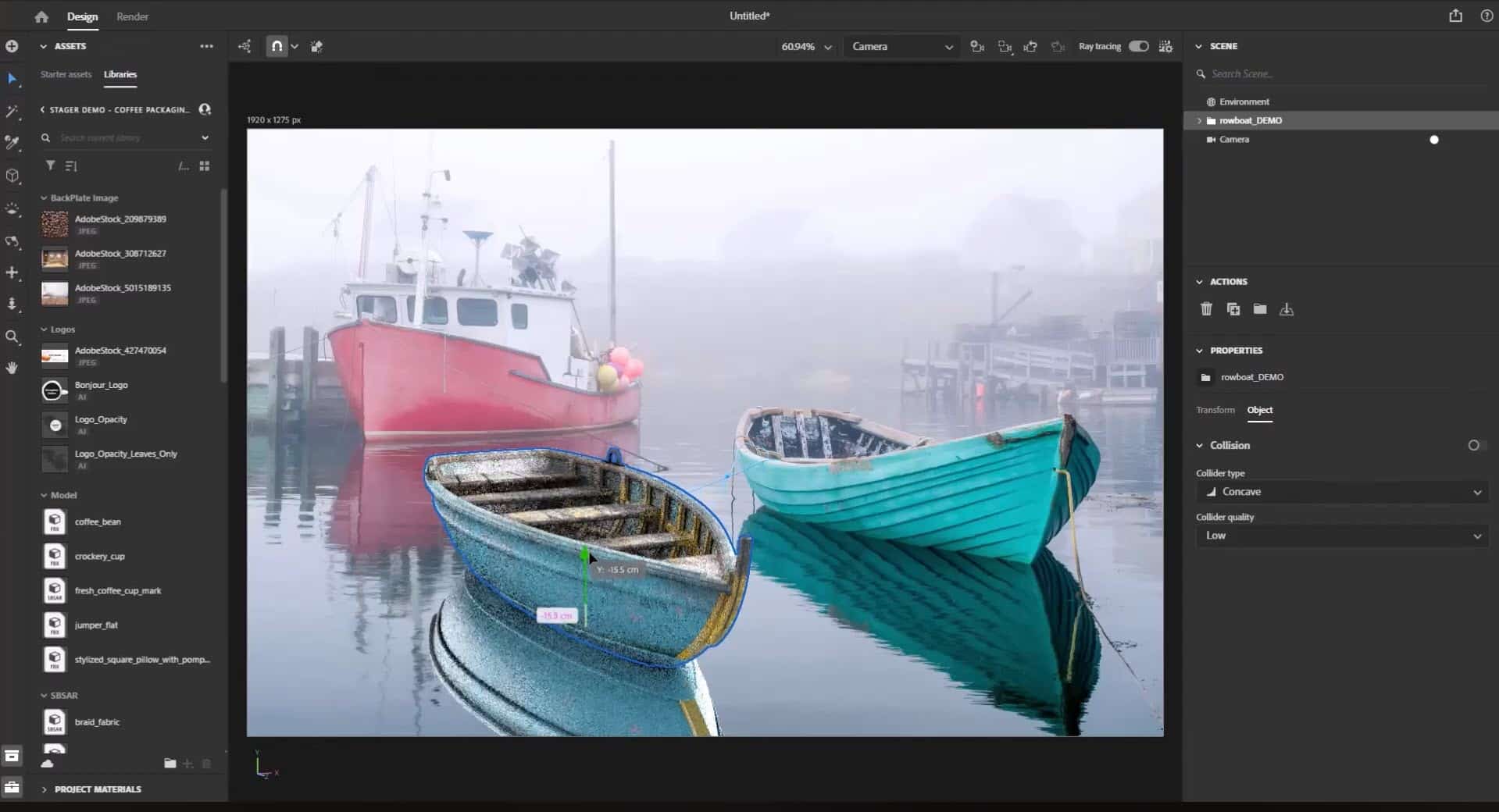The width and height of the screenshot is (1499, 812).
Task: Click the Search Scene input field
Action: coord(1344,74)
